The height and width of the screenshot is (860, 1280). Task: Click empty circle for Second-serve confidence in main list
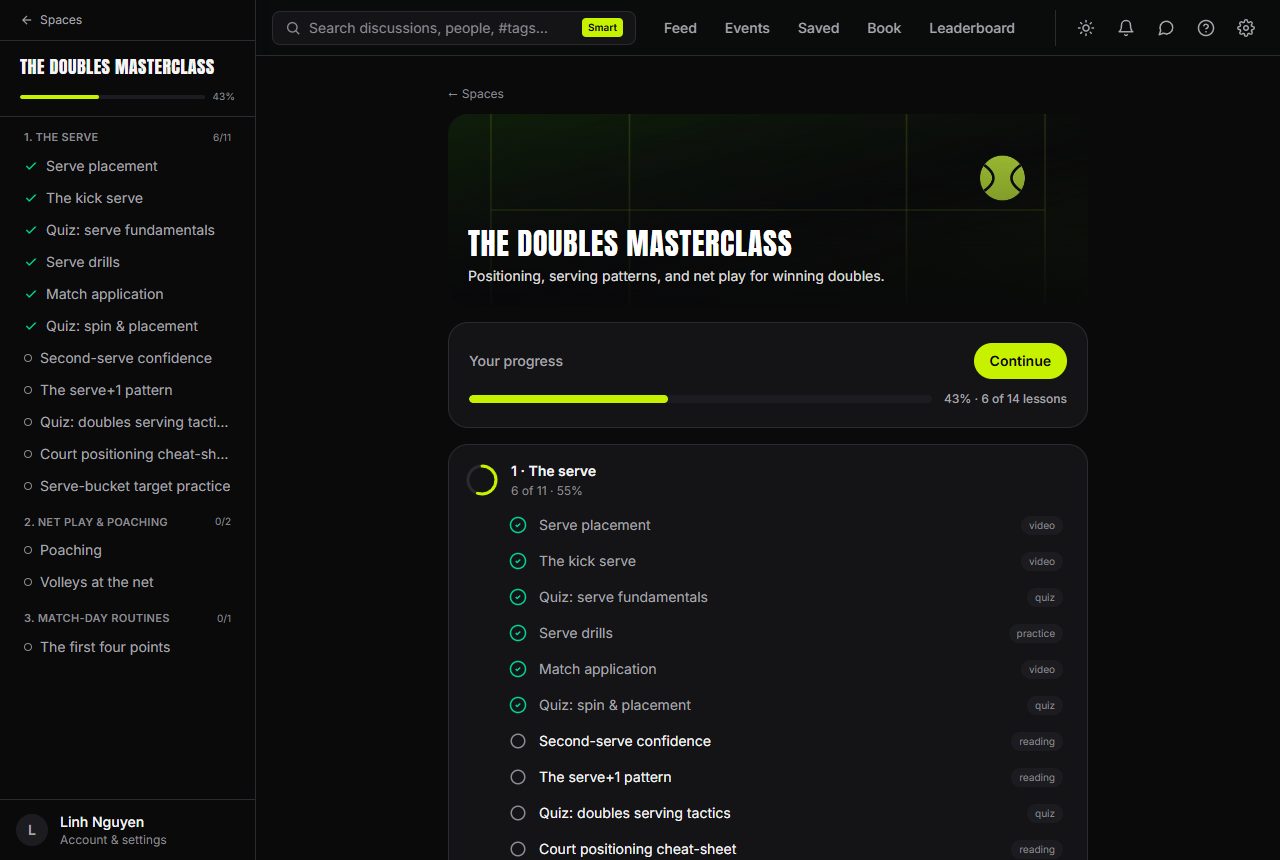tap(518, 741)
